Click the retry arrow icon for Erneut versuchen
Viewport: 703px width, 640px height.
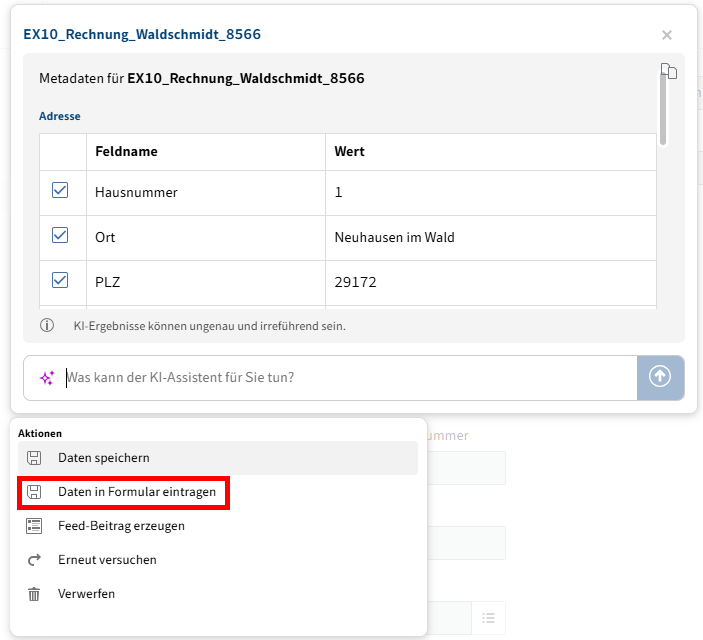(34, 560)
